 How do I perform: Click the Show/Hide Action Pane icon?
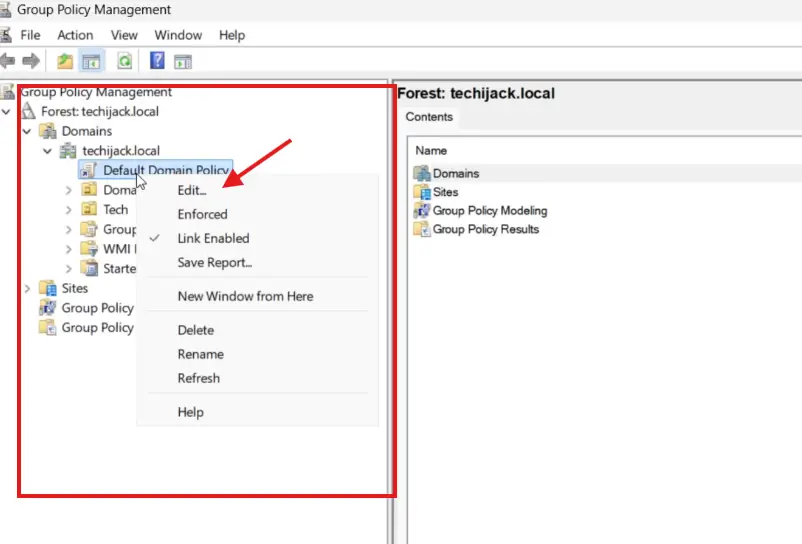click(183, 62)
